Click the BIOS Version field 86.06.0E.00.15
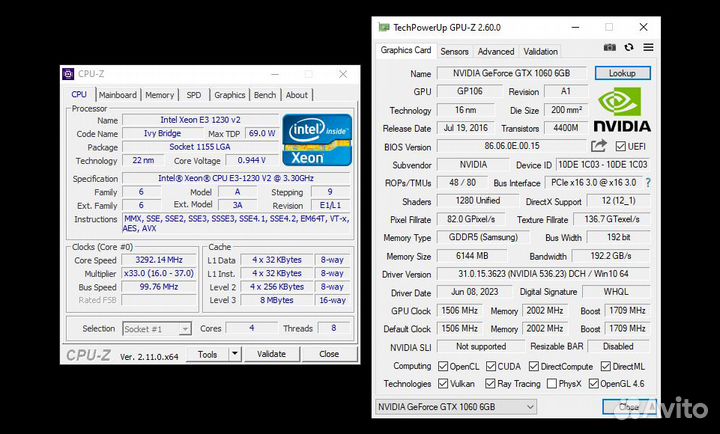 pyautogui.click(x=512, y=146)
